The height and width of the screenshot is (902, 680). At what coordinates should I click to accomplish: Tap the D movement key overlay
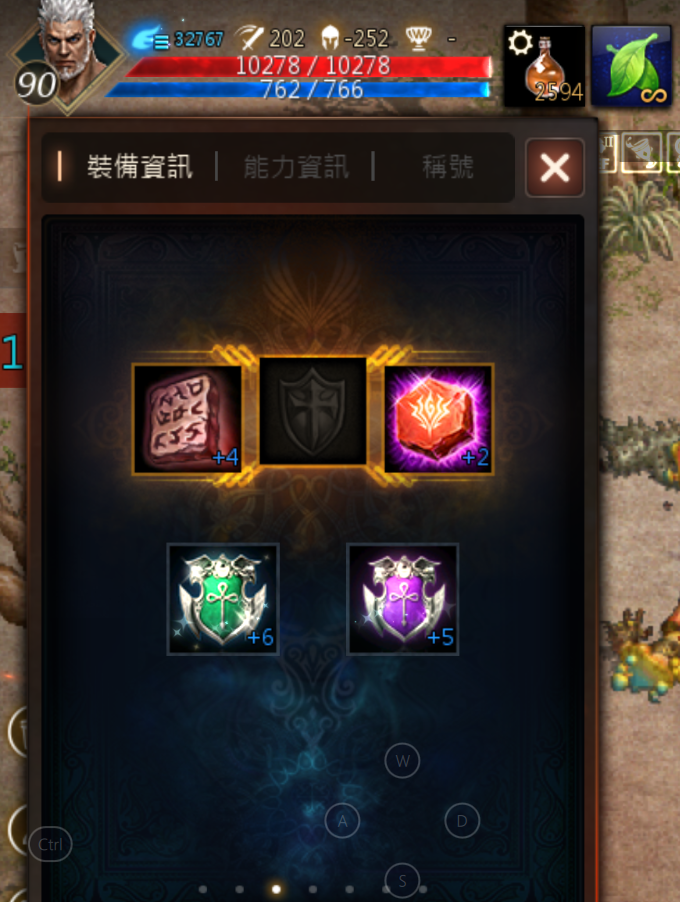tap(462, 821)
